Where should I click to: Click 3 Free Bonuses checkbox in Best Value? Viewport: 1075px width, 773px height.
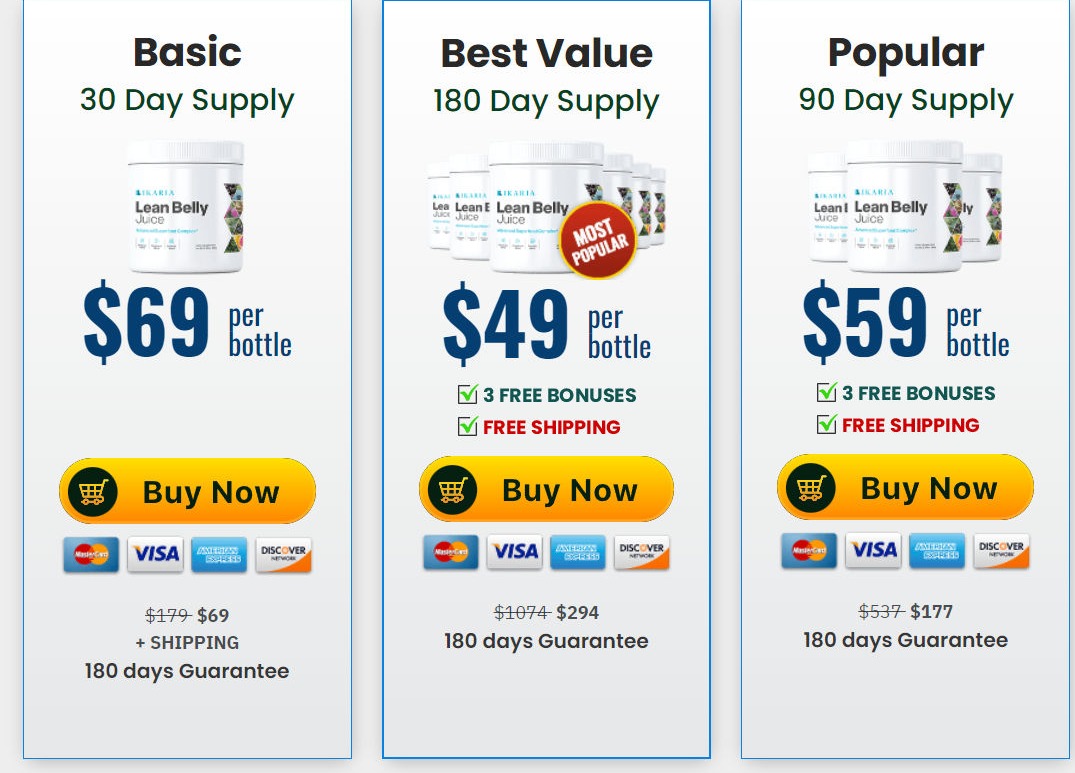click(467, 394)
